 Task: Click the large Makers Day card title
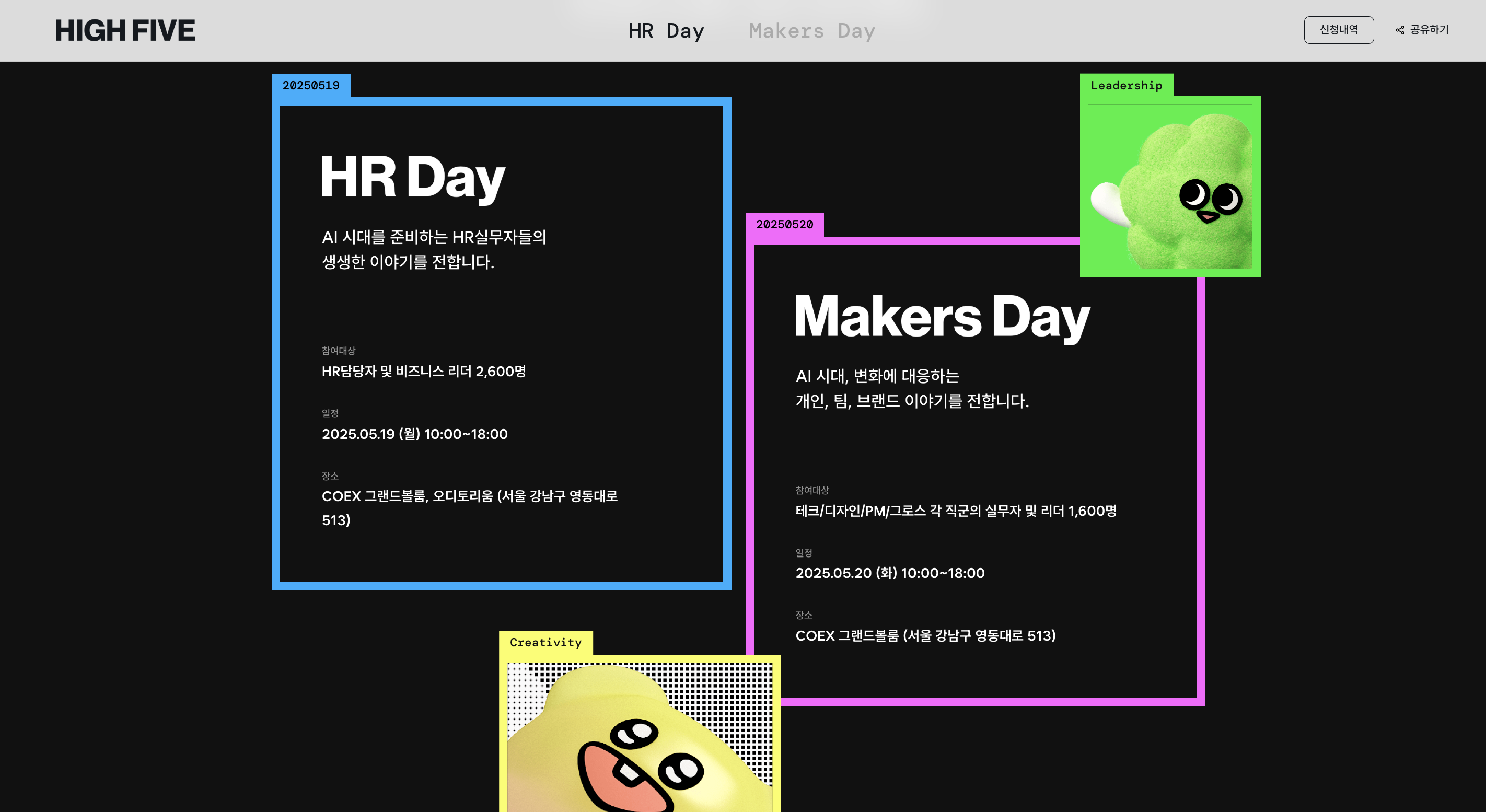point(942,317)
